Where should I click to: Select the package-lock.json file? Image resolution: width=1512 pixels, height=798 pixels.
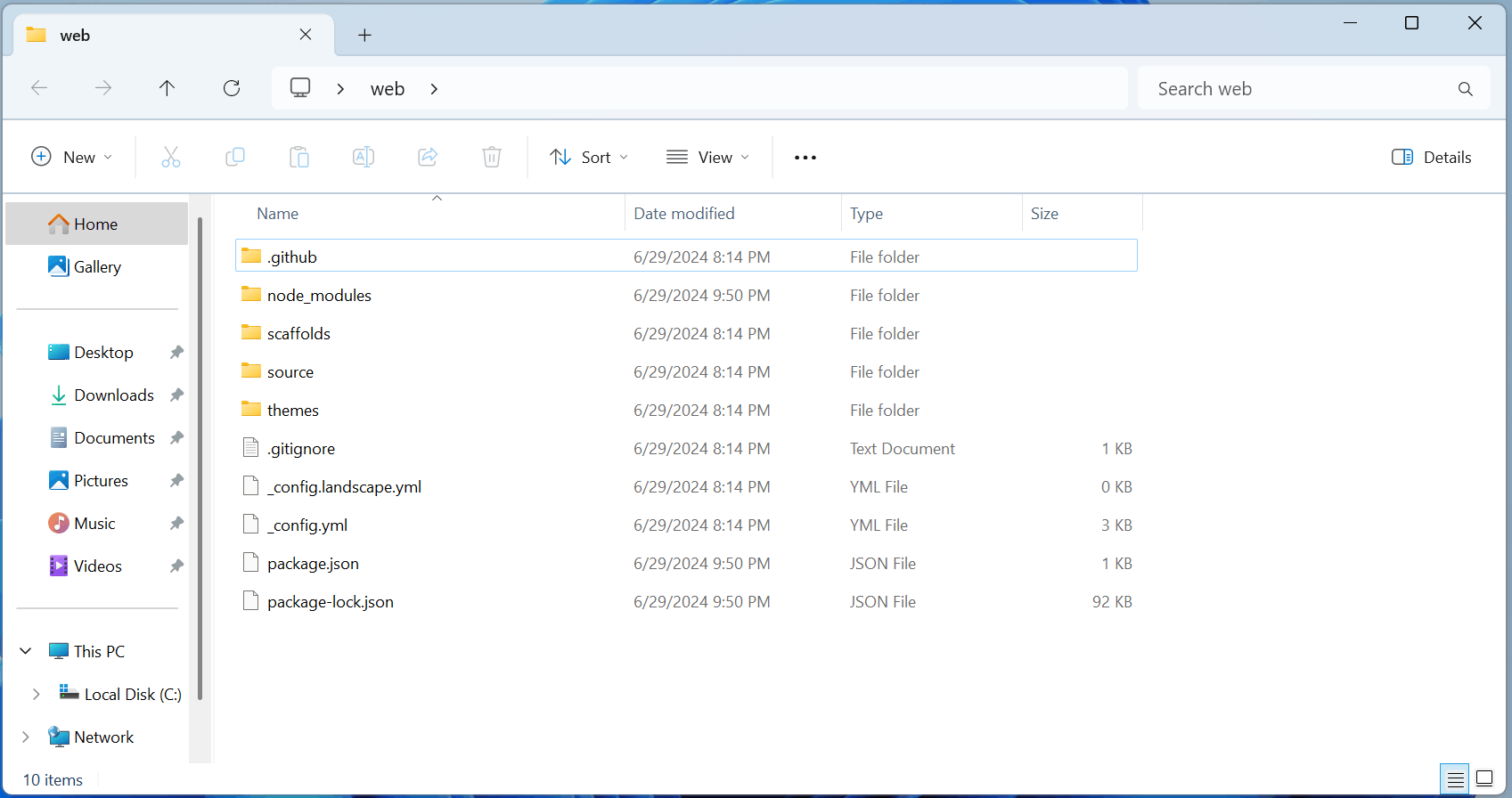coord(686,601)
